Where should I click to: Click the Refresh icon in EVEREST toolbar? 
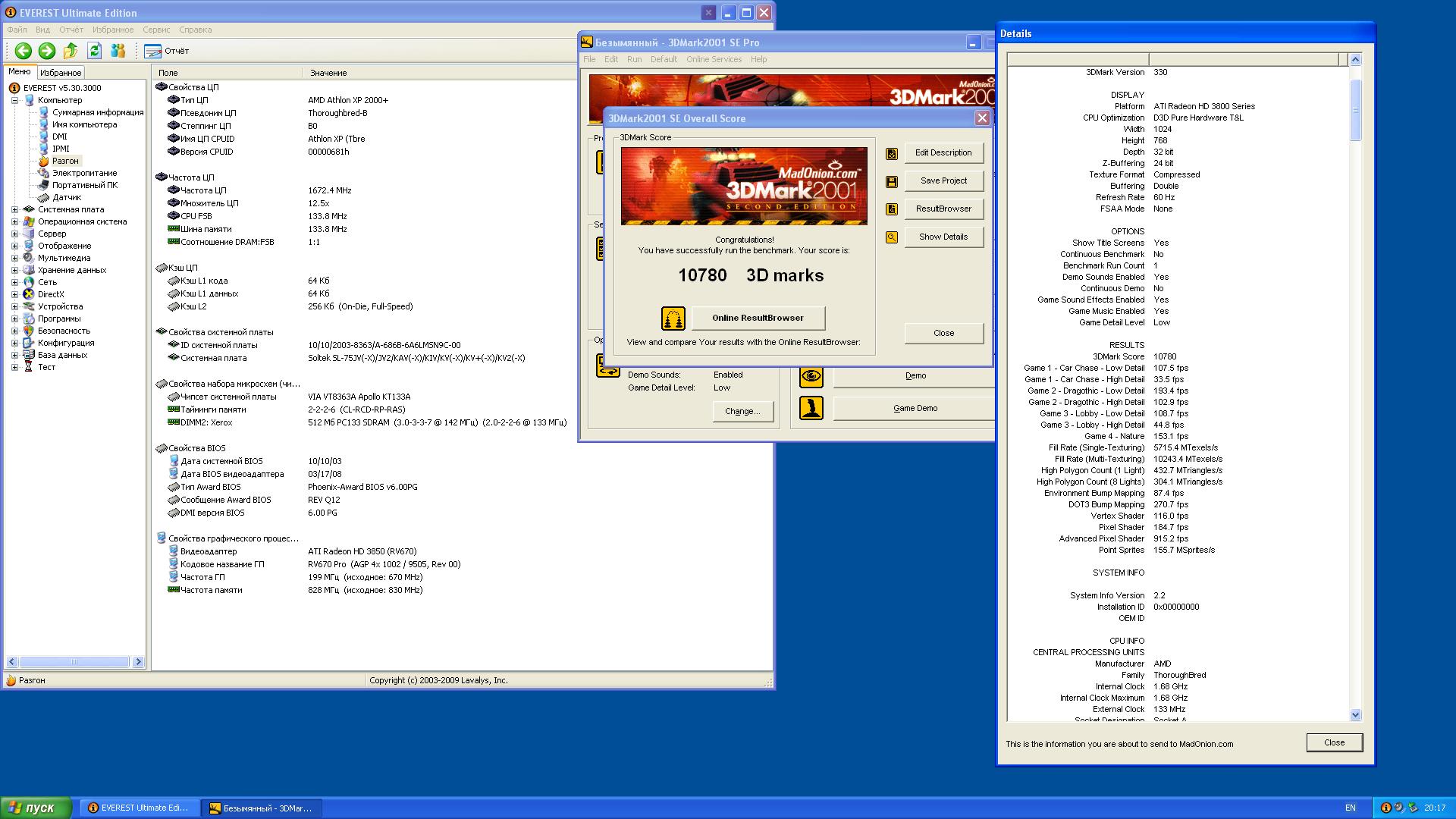coord(94,51)
